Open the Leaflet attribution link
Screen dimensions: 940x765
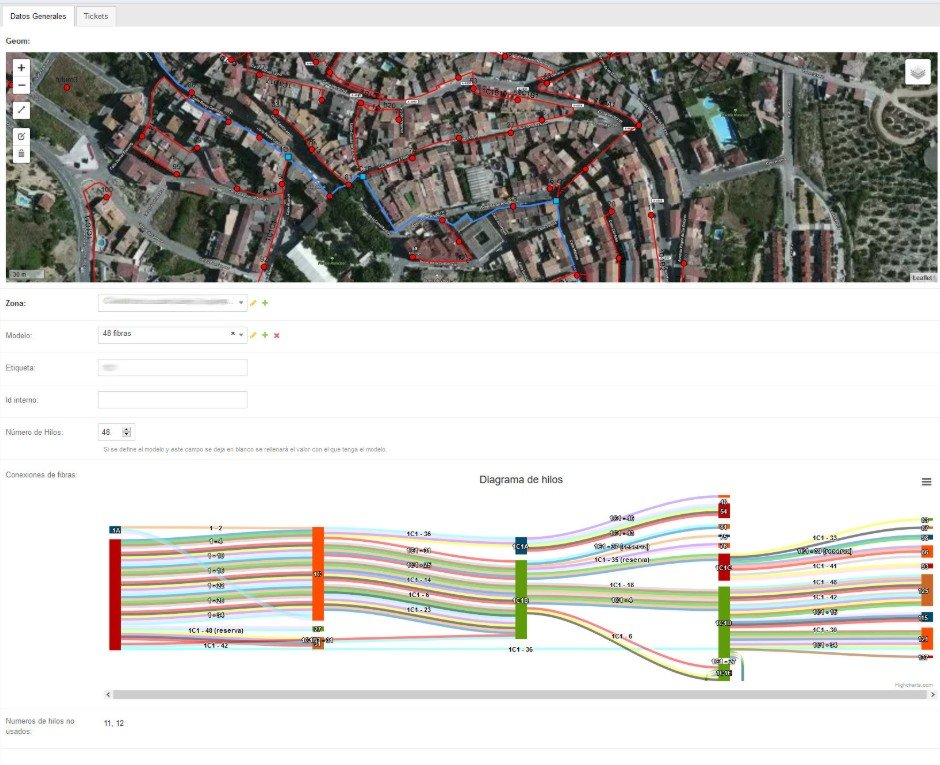921,277
